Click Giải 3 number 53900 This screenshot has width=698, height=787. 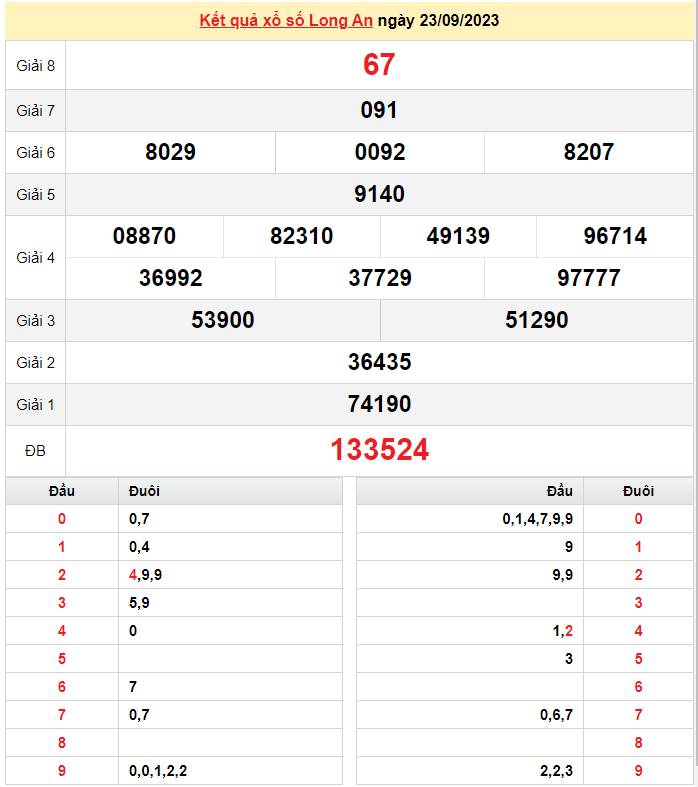[223, 320]
